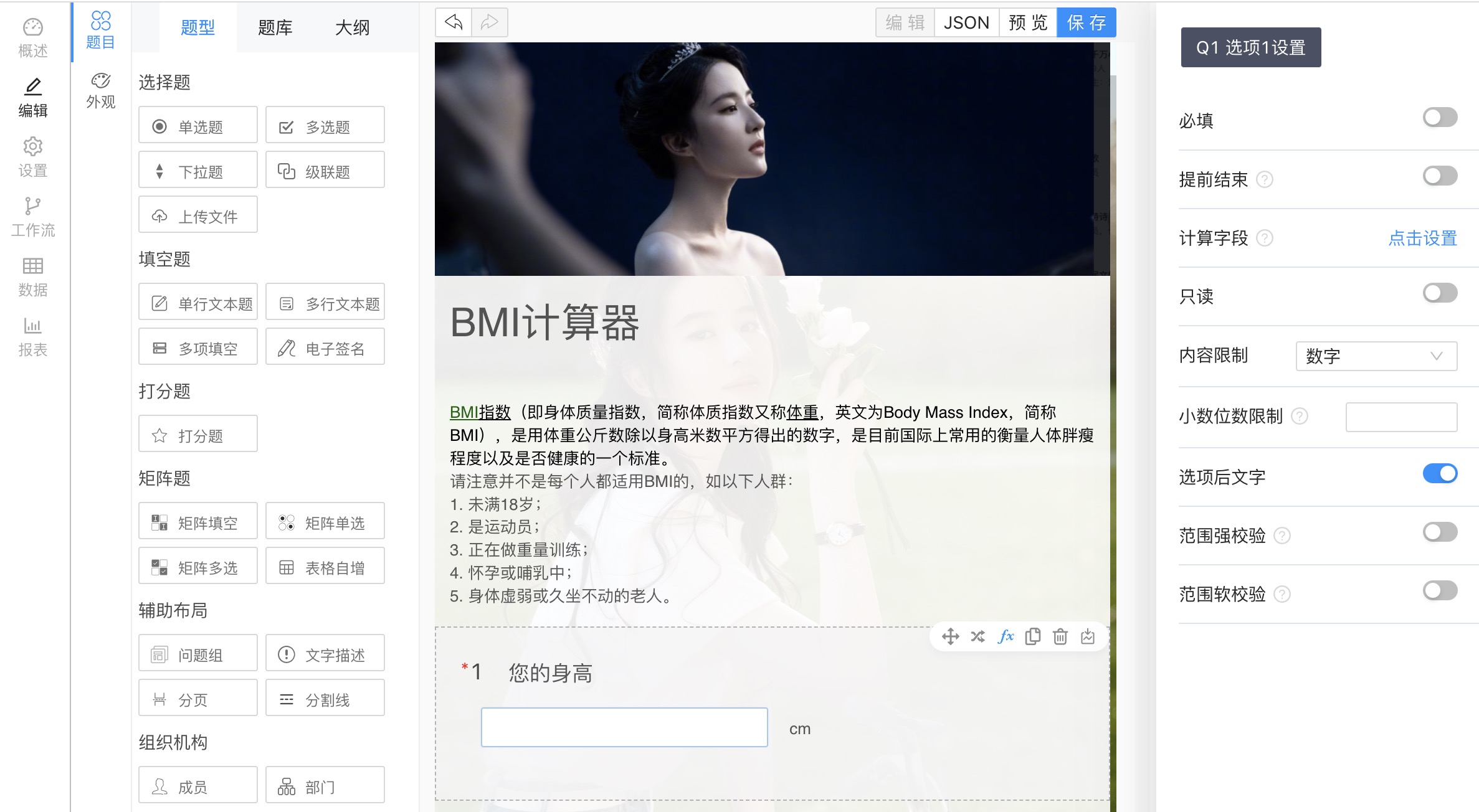
Task: Open the 内容限制 dropdown showing 数字
Action: [x=1376, y=356]
